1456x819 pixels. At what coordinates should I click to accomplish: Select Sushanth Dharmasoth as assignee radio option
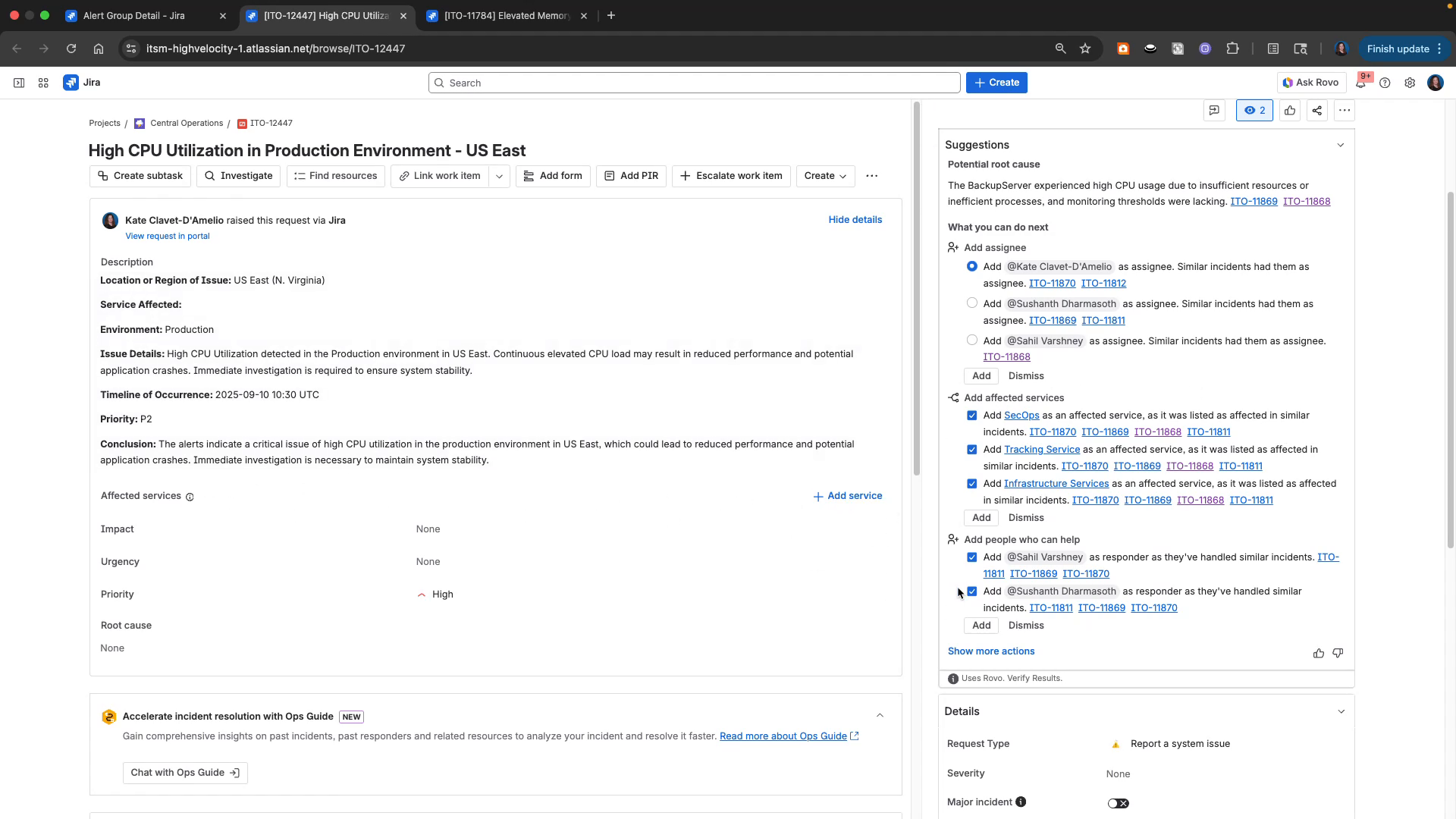coord(971,303)
